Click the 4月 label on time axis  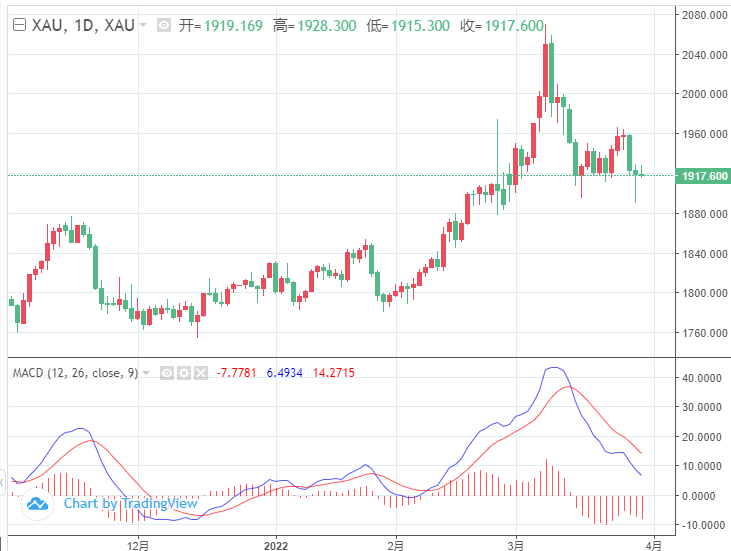pos(654,545)
